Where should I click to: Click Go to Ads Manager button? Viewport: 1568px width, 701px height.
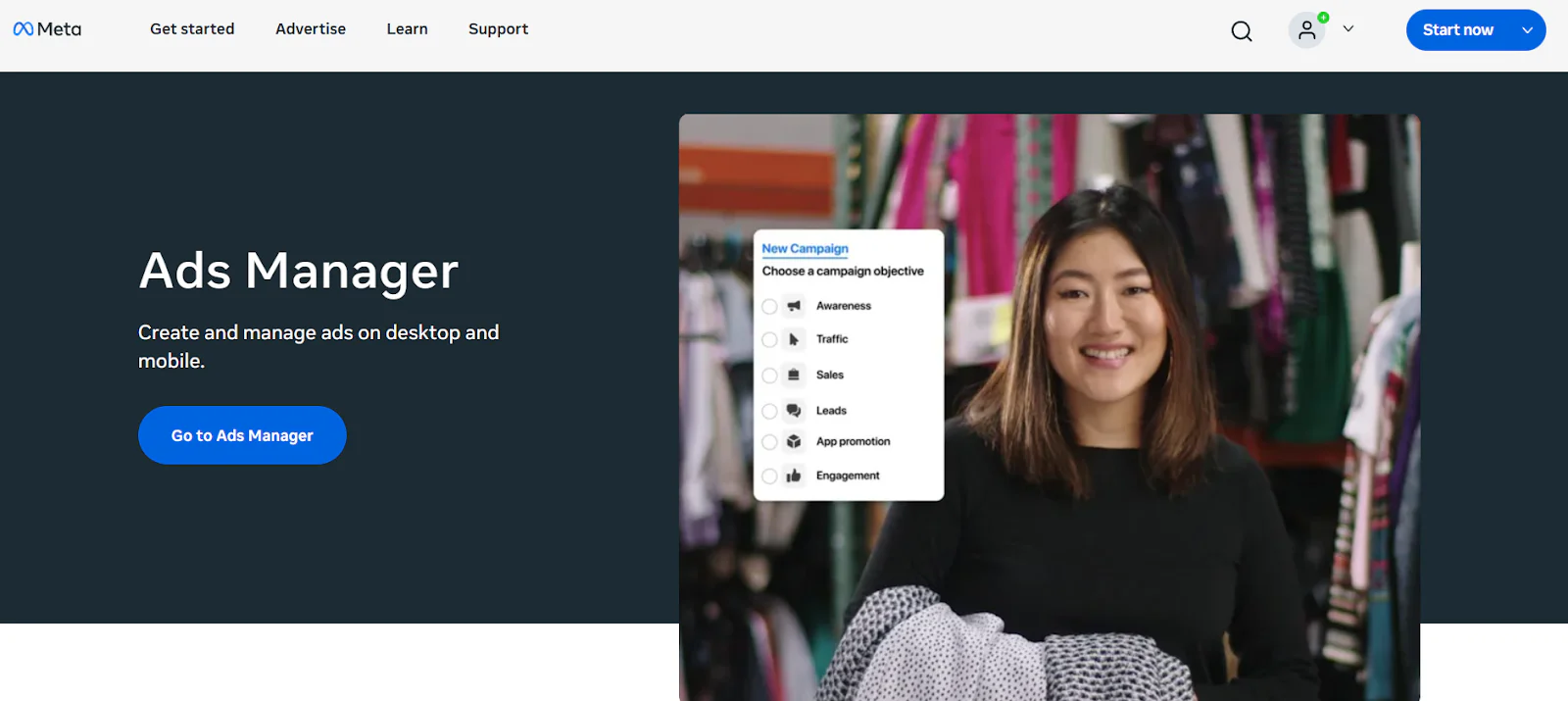(x=242, y=435)
